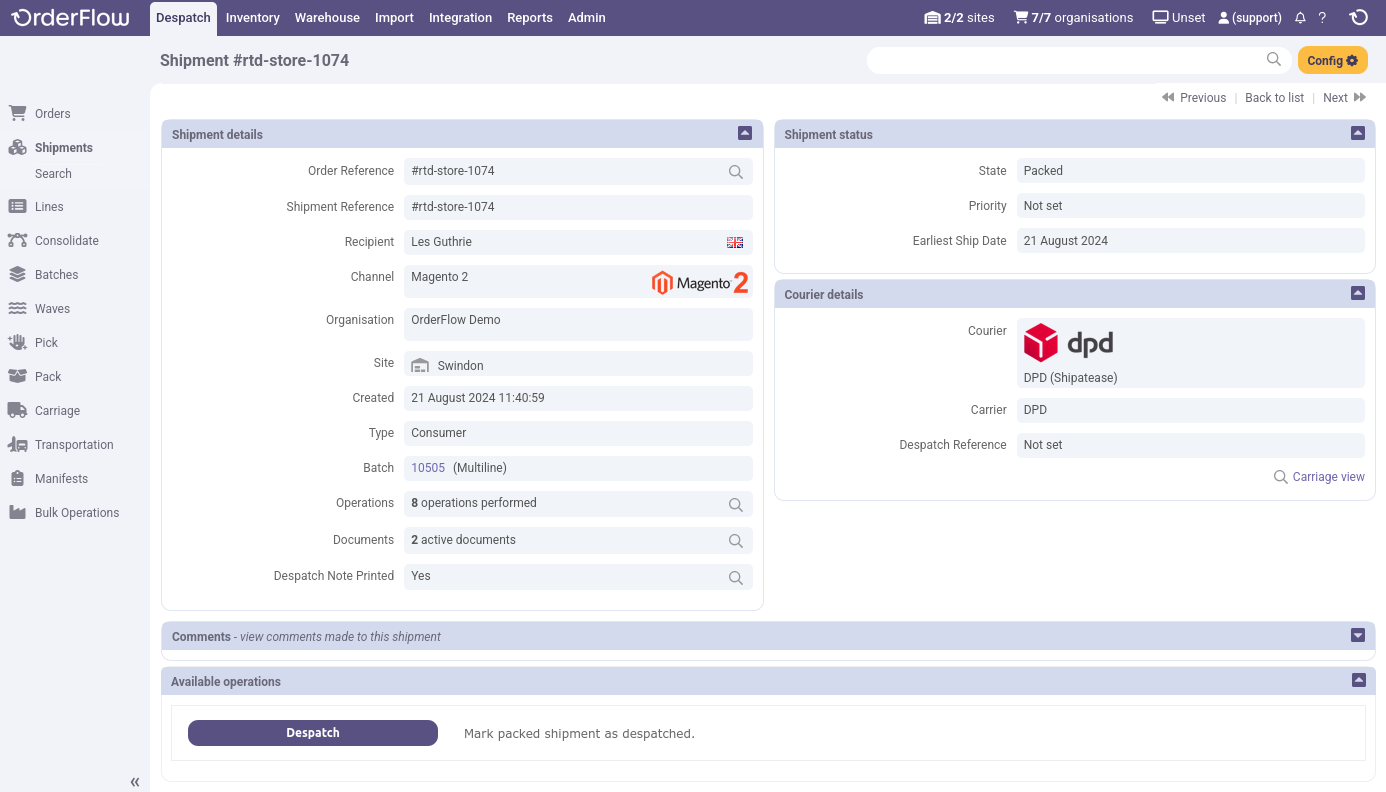1386x792 pixels.
Task: Click into the top search input field
Action: point(1065,60)
